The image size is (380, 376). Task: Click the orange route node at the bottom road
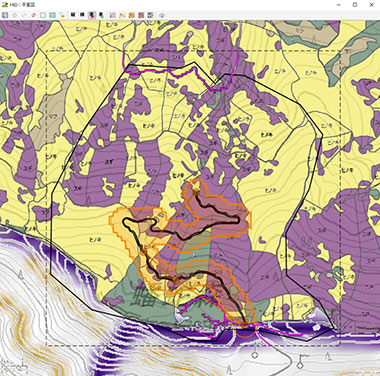(245, 324)
